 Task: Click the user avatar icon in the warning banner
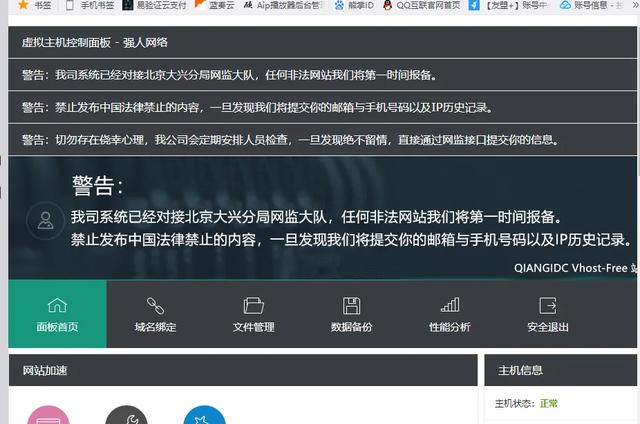click(45, 220)
